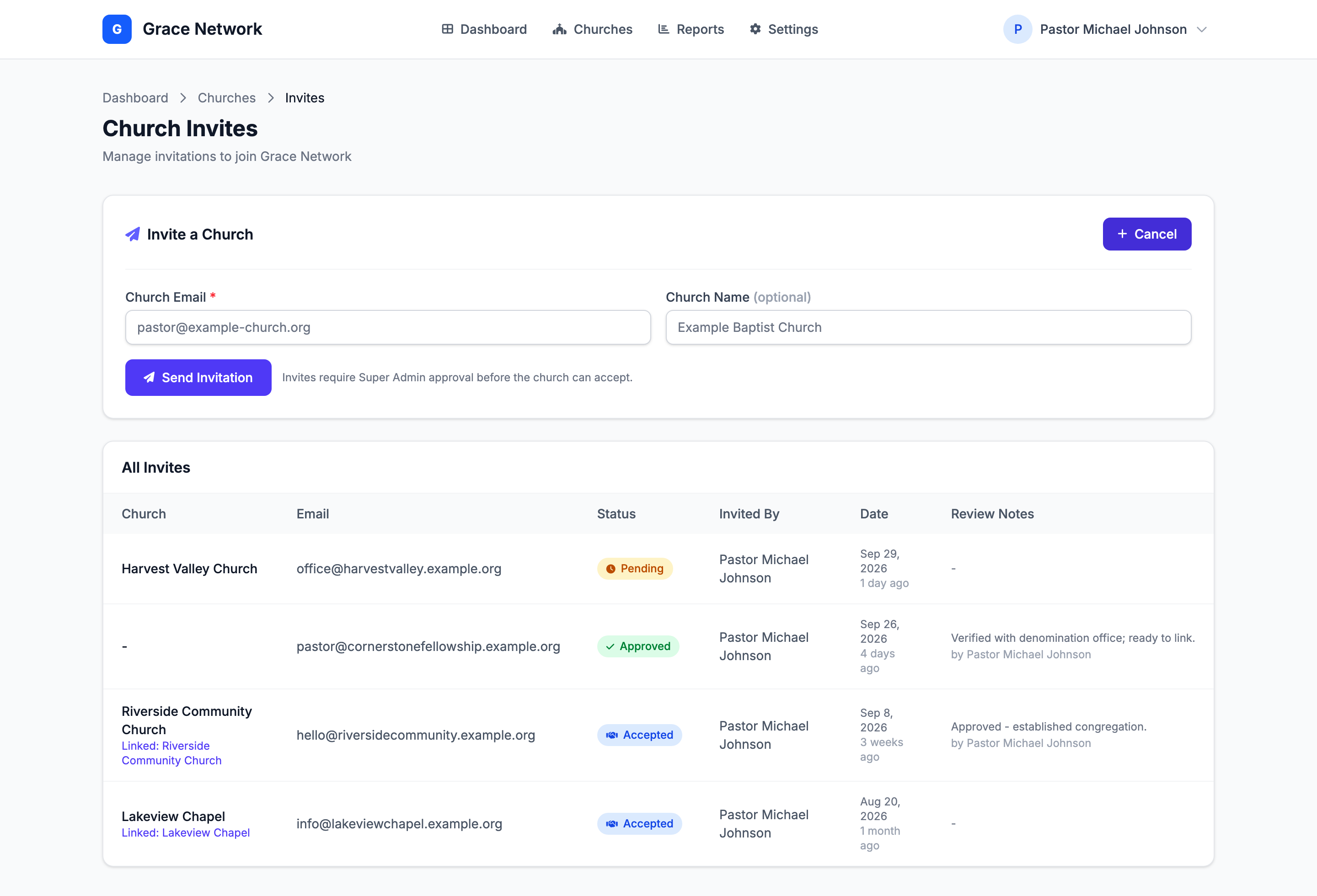Click the Churches building icon in navbar

tap(559, 29)
